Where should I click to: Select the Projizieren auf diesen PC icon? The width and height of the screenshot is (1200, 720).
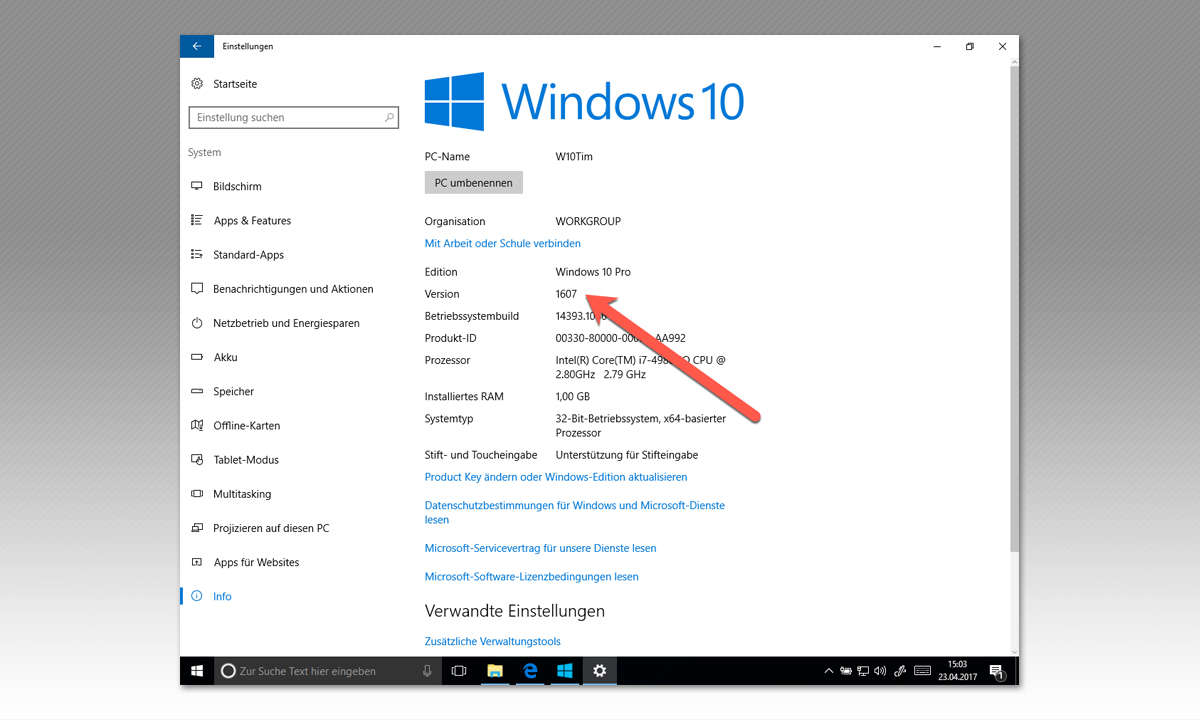(197, 528)
